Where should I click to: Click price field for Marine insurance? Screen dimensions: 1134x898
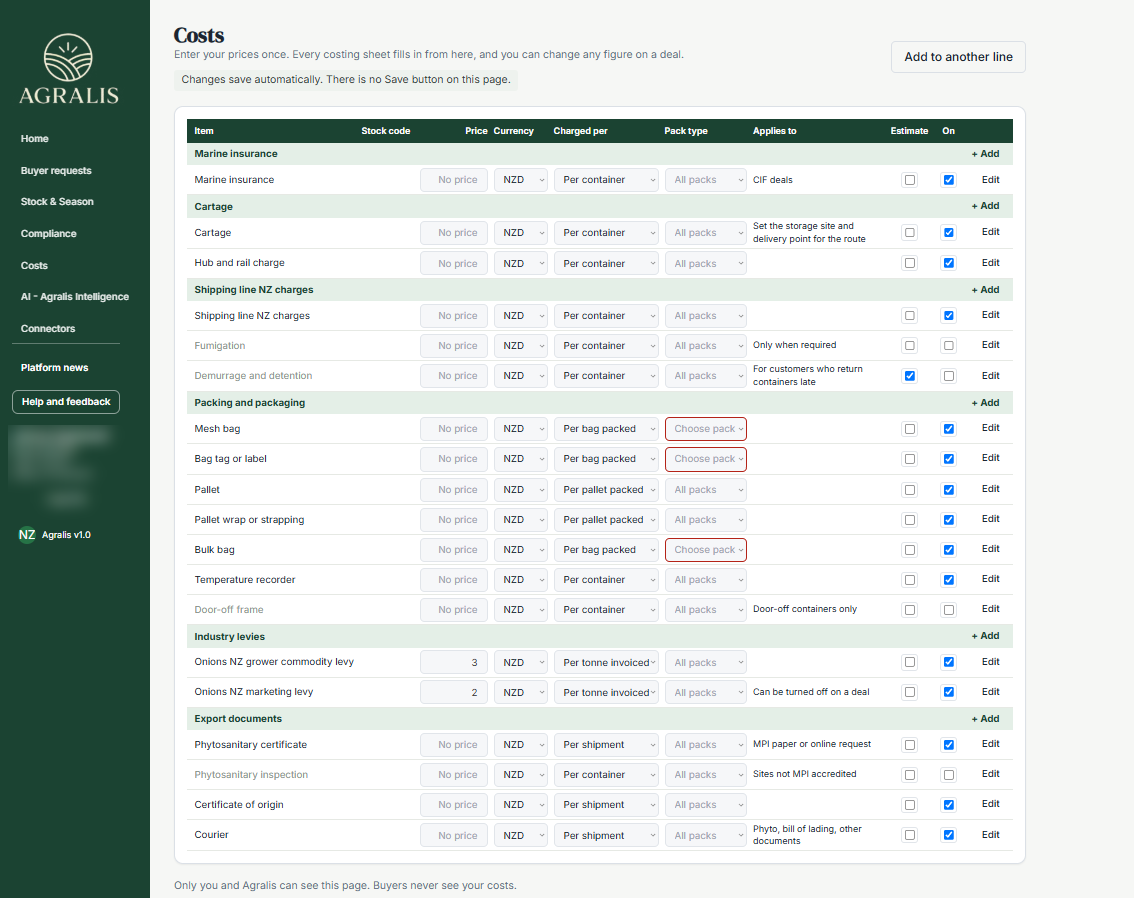click(x=454, y=180)
